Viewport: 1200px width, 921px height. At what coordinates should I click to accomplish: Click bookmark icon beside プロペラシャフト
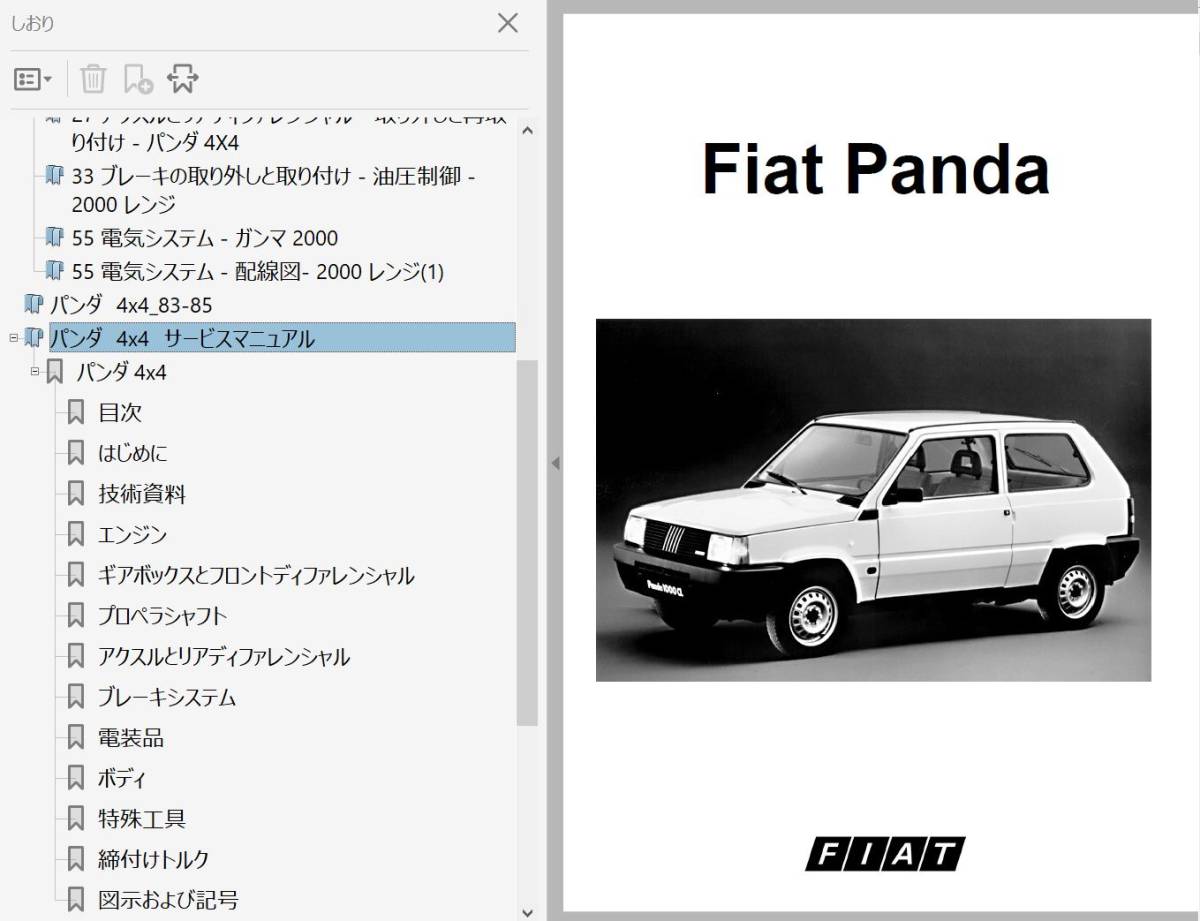tap(76, 616)
